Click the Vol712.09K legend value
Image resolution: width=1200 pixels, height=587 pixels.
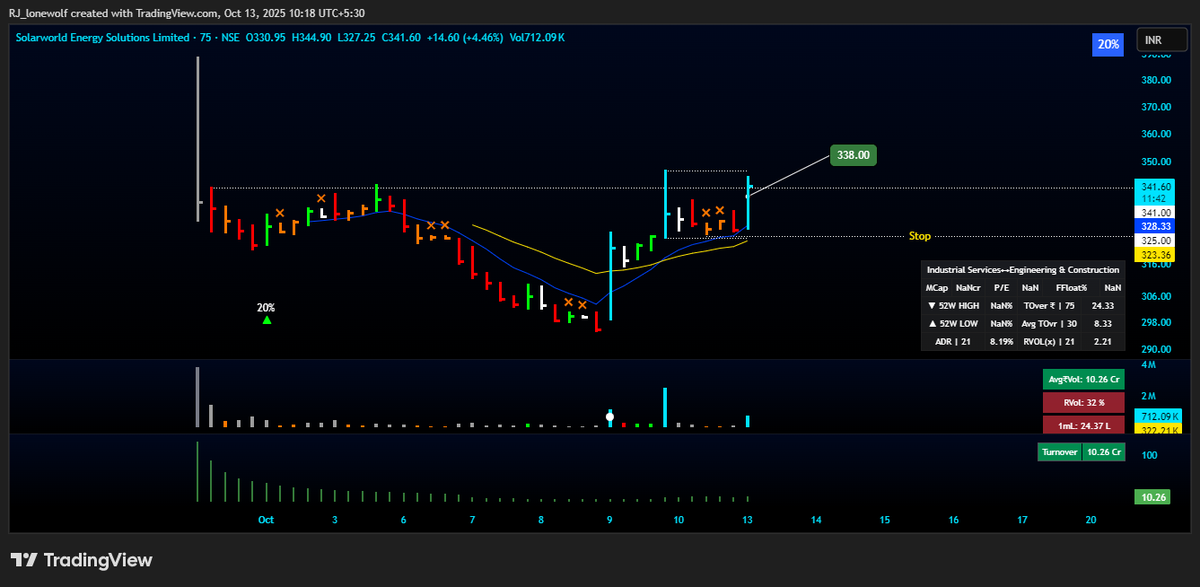tap(537, 37)
